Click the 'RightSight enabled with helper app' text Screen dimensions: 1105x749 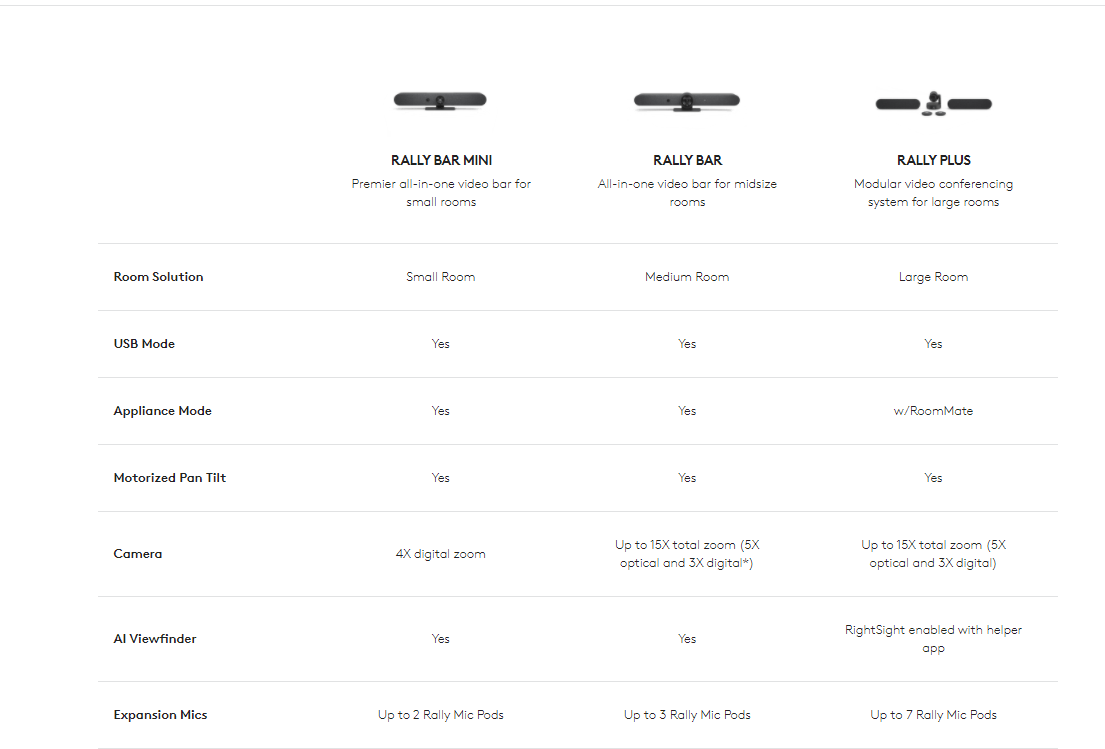[933, 639]
